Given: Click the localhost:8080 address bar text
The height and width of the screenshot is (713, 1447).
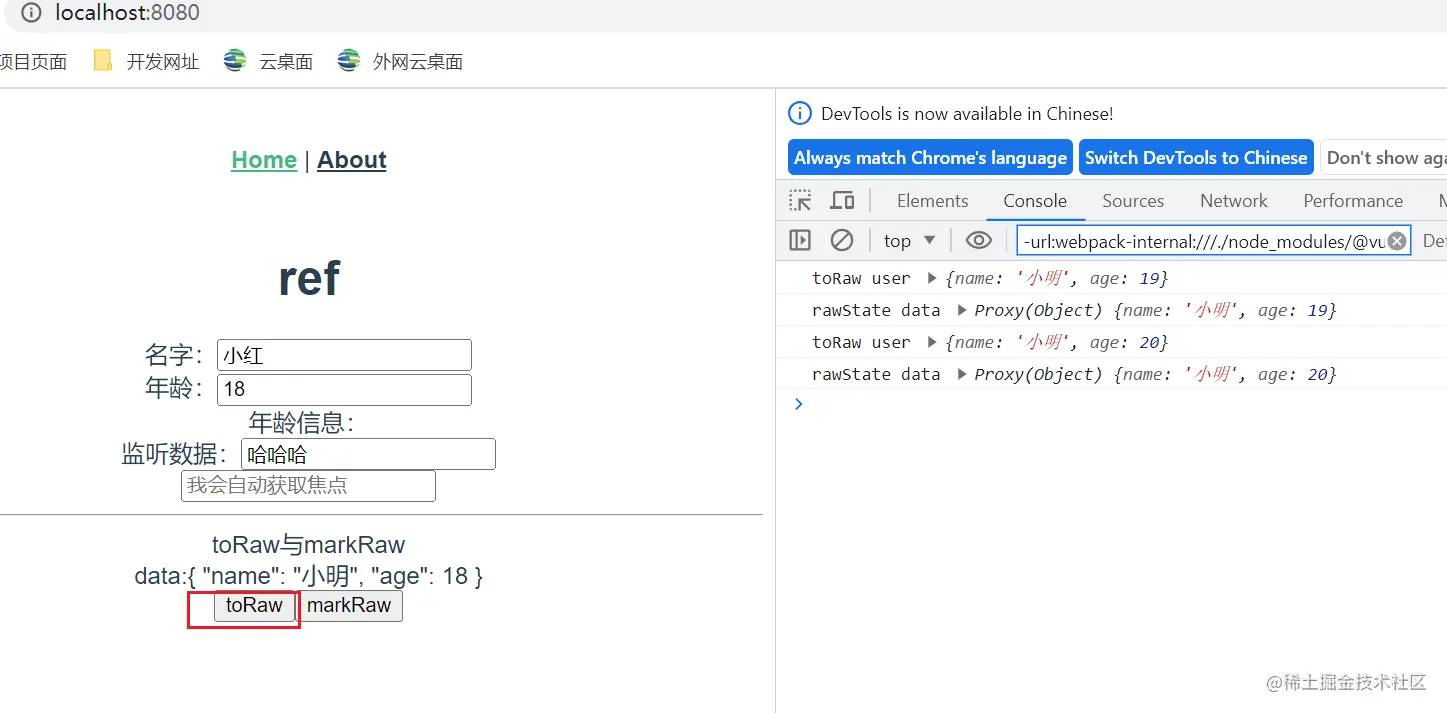Looking at the screenshot, I should tap(127, 13).
